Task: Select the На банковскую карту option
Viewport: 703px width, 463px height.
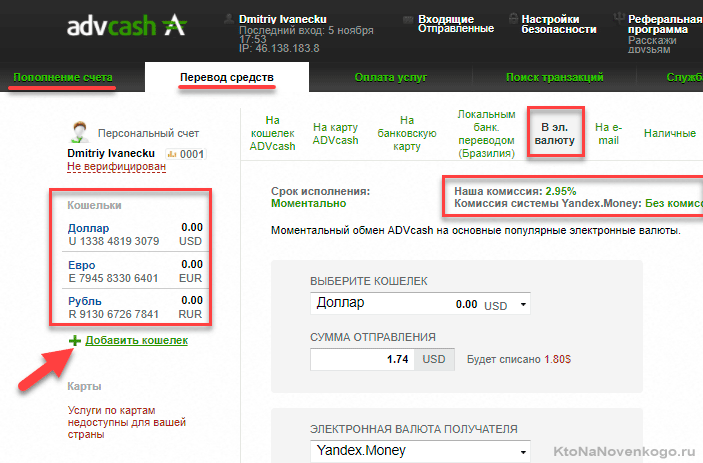Action: [407, 133]
